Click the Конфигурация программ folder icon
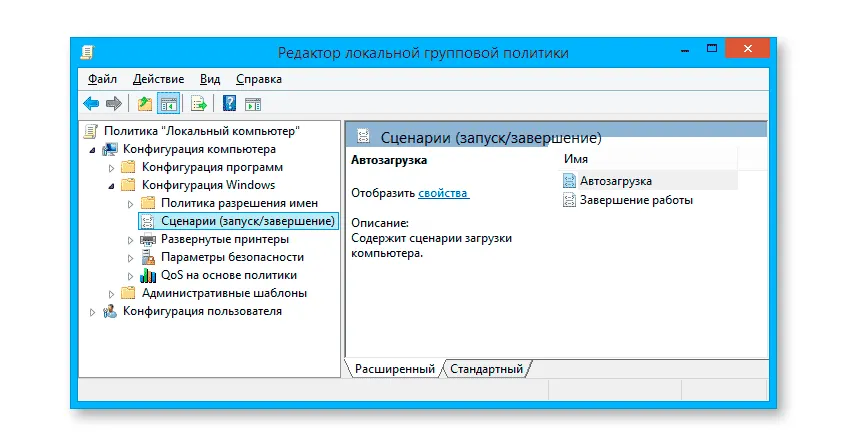Viewport: 848px width, 446px height. (x=128, y=167)
